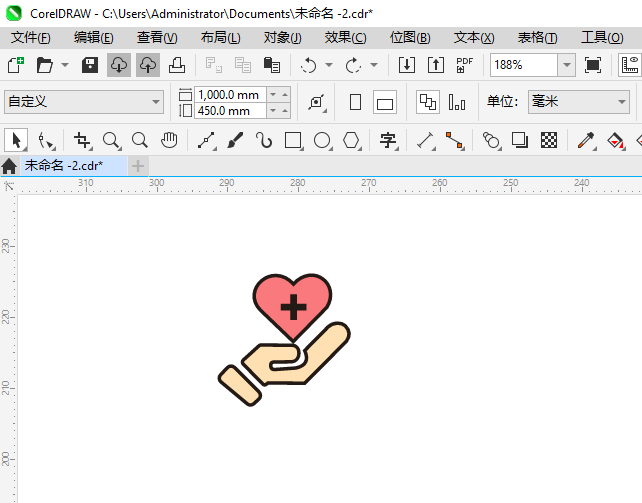Click the page height field 450.0 mm
Image resolution: width=642 pixels, height=503 pixels.
[231, 111]
